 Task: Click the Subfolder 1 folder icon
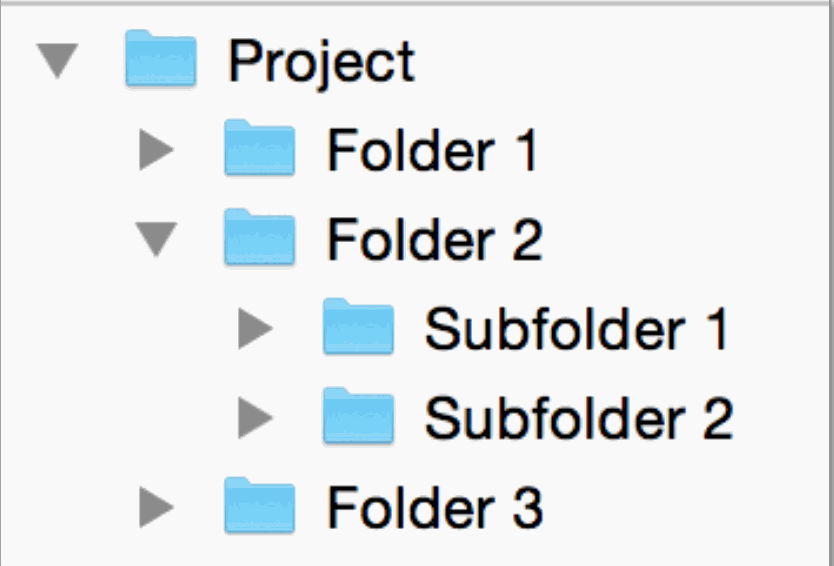(358, 327)
